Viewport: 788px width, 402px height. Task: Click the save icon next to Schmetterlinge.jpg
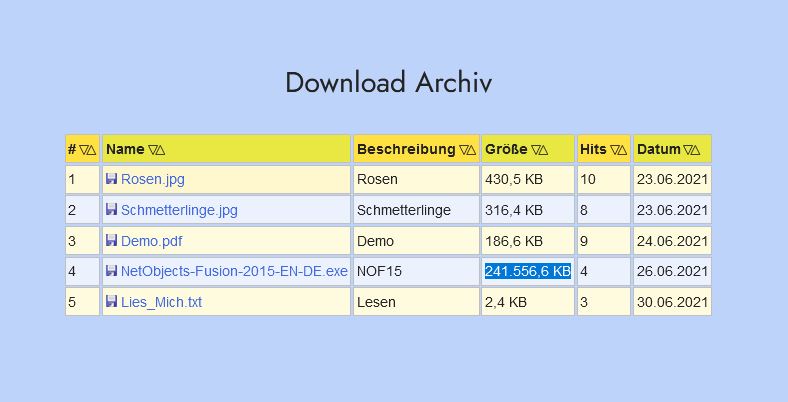tap(111, 210)
